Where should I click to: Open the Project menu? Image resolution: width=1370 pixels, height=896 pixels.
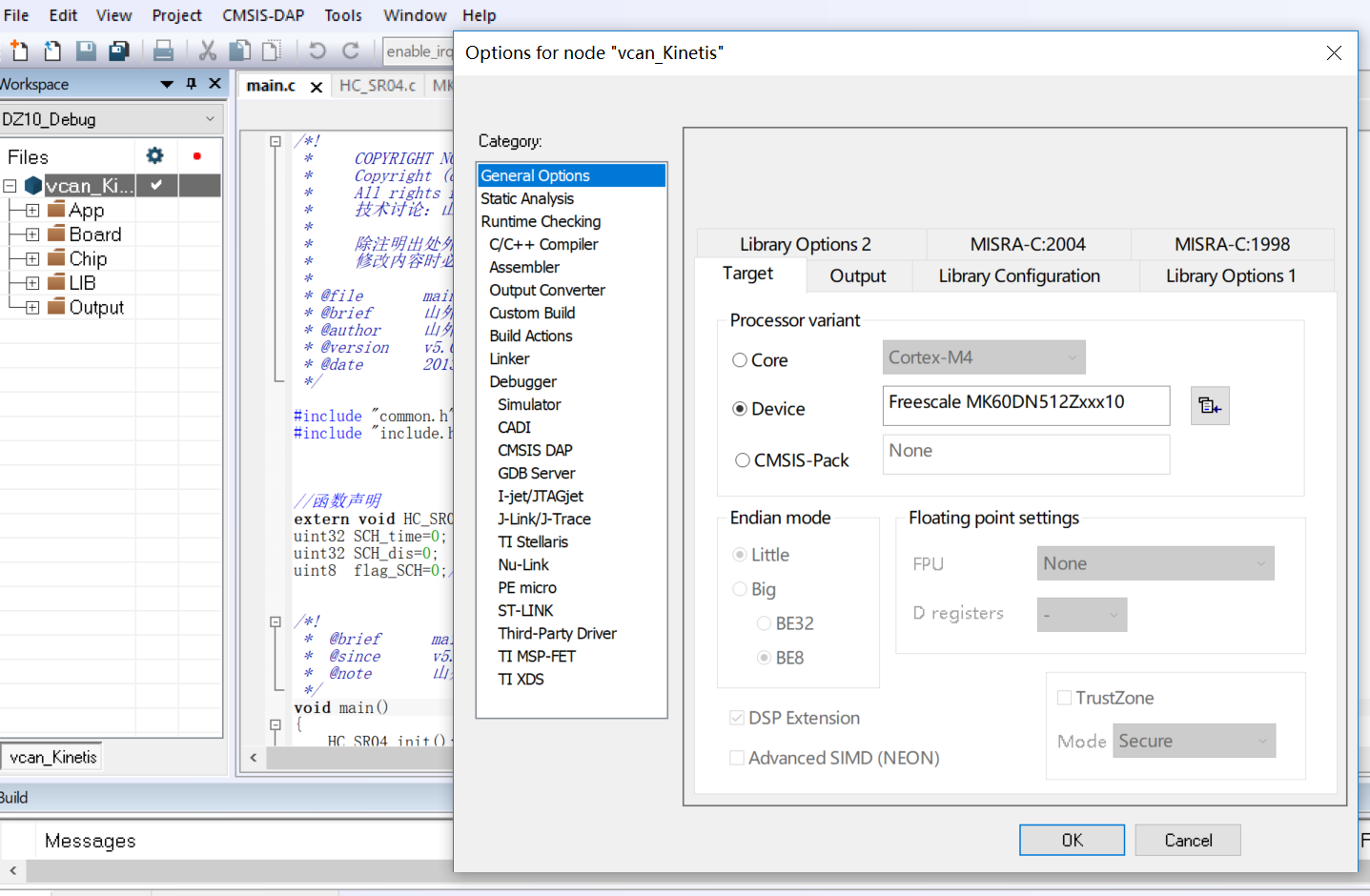tap(176, 15)
